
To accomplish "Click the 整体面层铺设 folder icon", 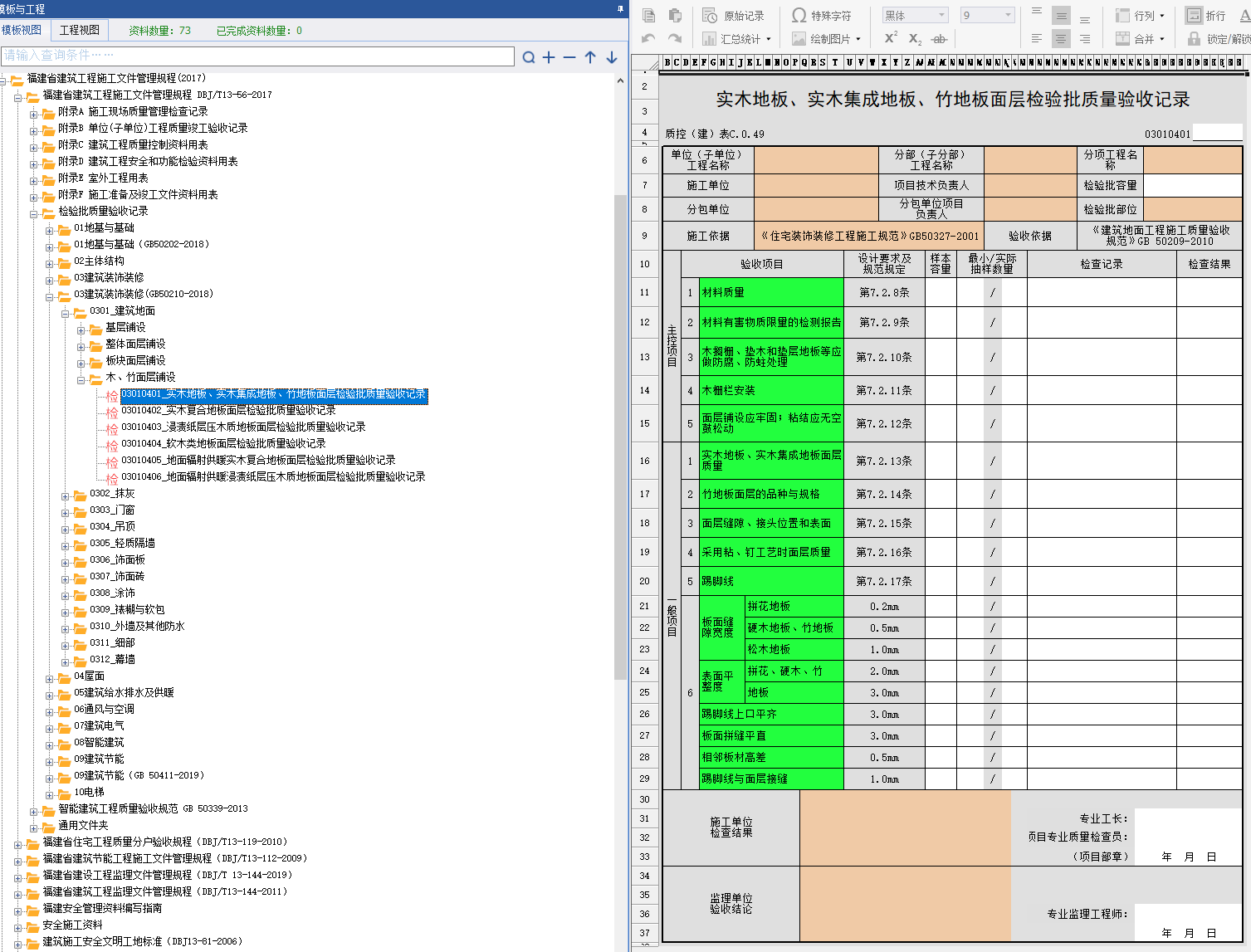I will click(x=95, y=345).
